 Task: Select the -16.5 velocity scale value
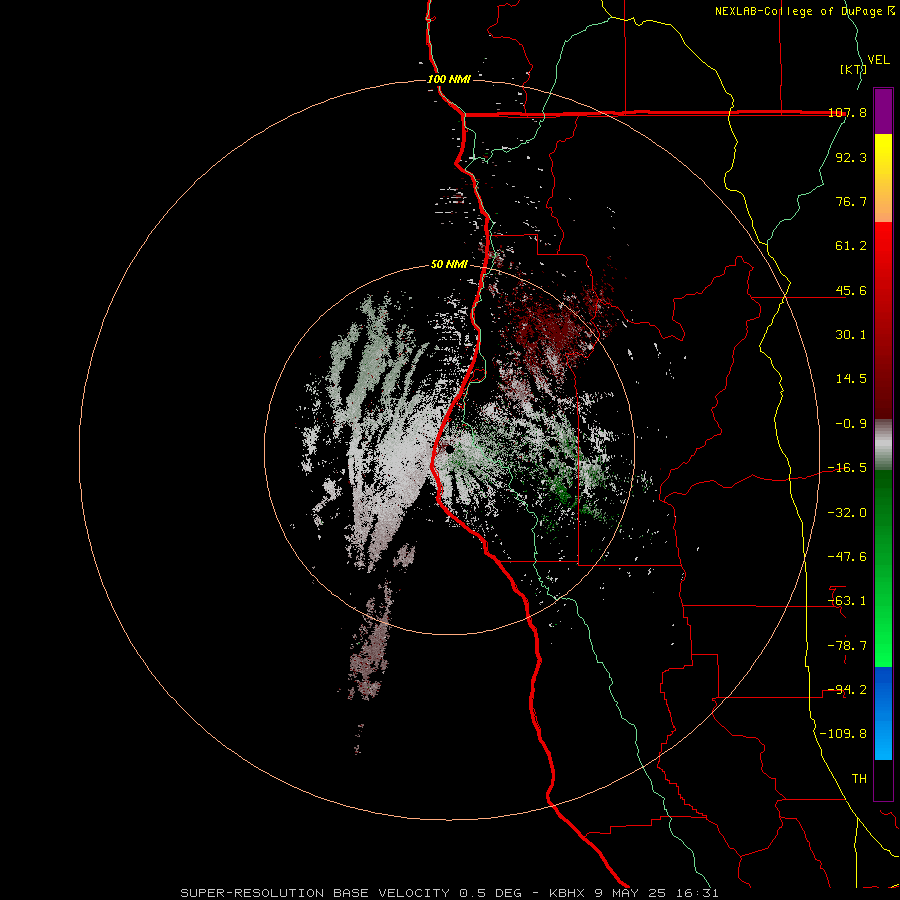tap(847, 468)
